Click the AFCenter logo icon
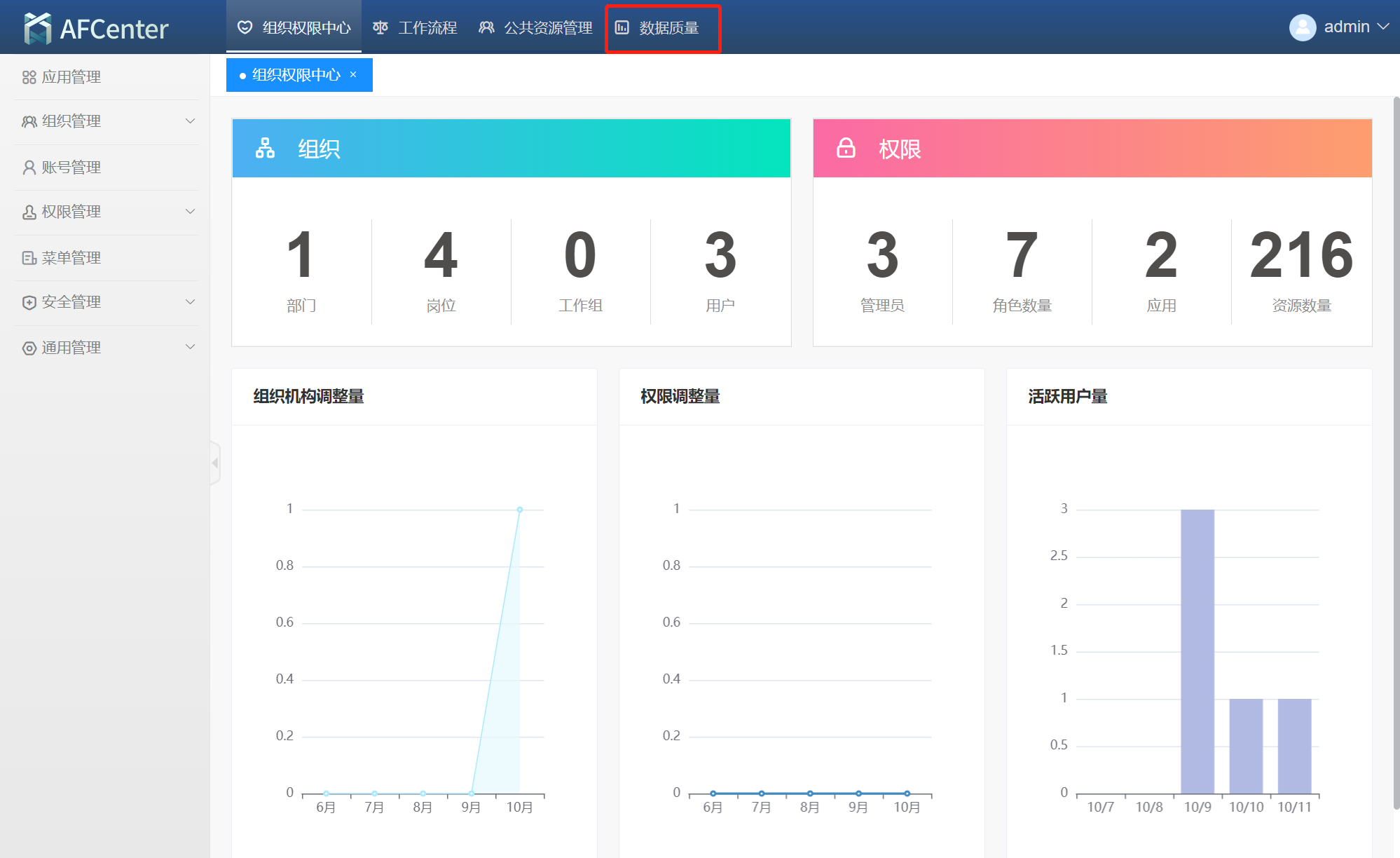This screenshot has height=858, width=1400. [x=37, y=28]
